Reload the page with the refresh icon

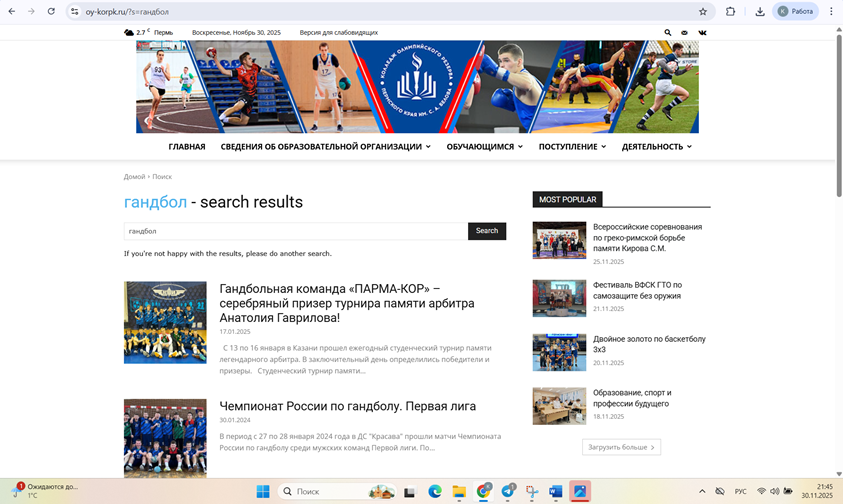point(51,11)
